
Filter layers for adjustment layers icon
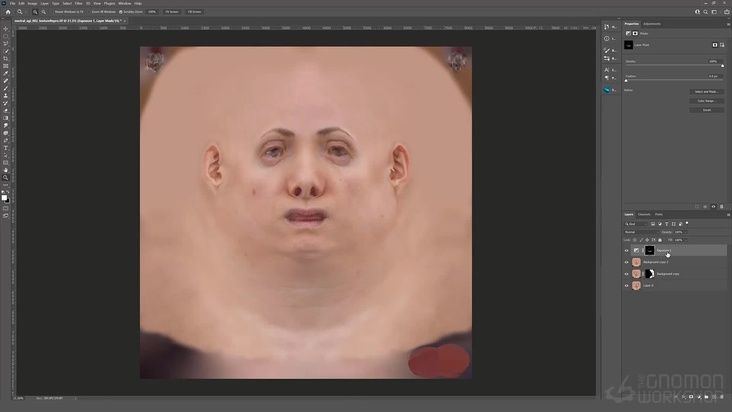pos(660,224)
